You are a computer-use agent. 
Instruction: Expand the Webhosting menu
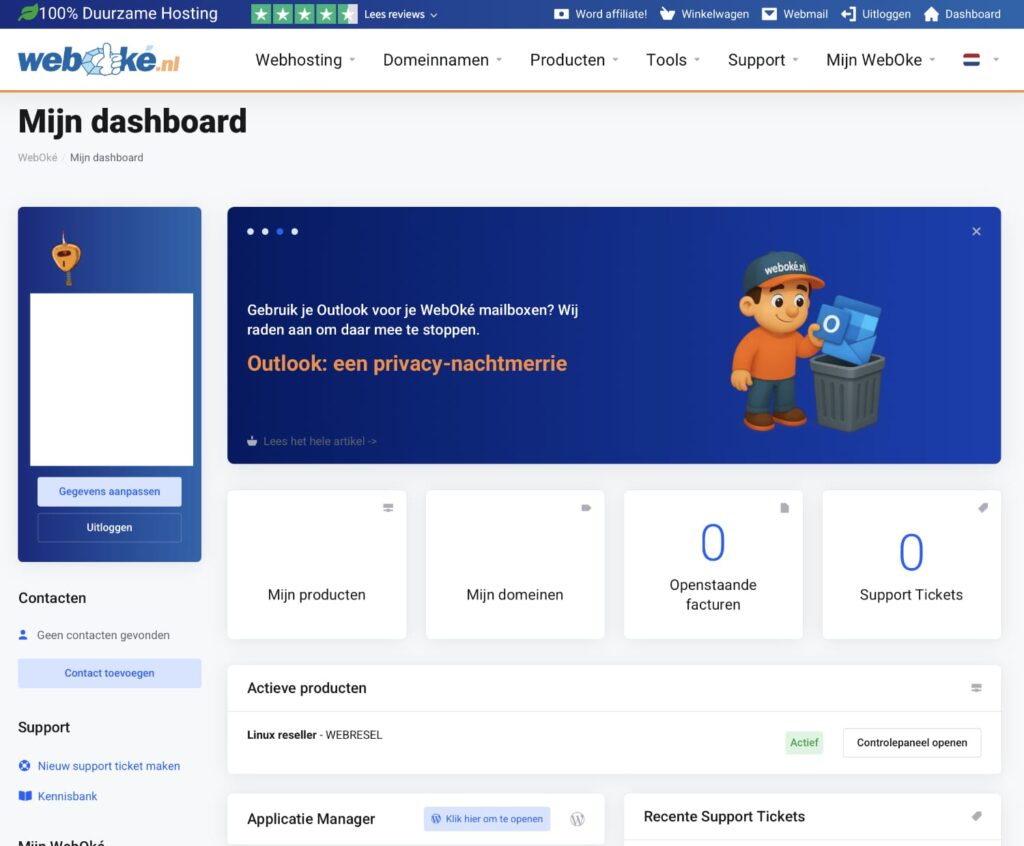point(305,60)
